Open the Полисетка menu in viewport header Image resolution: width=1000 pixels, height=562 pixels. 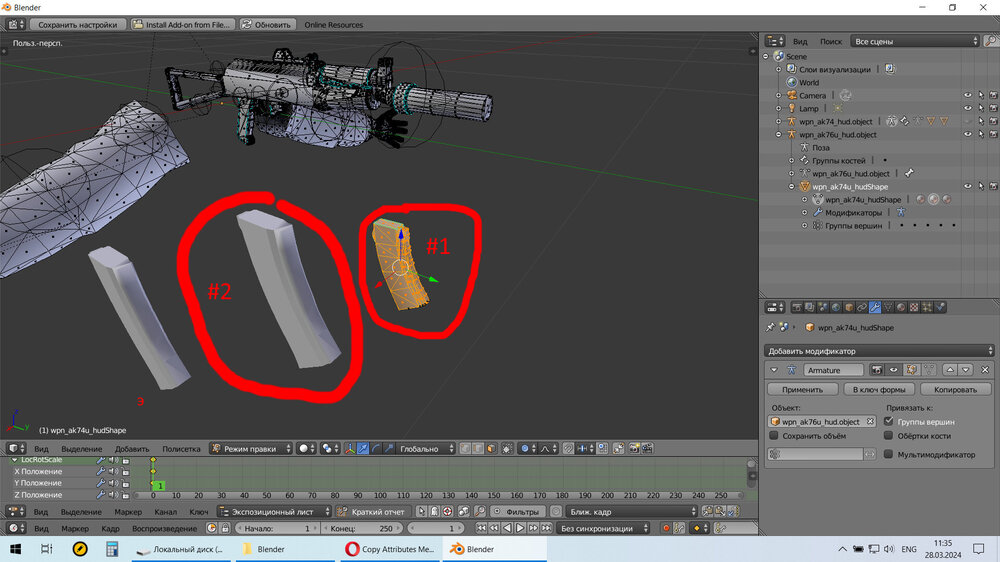[x=181, y=449]
